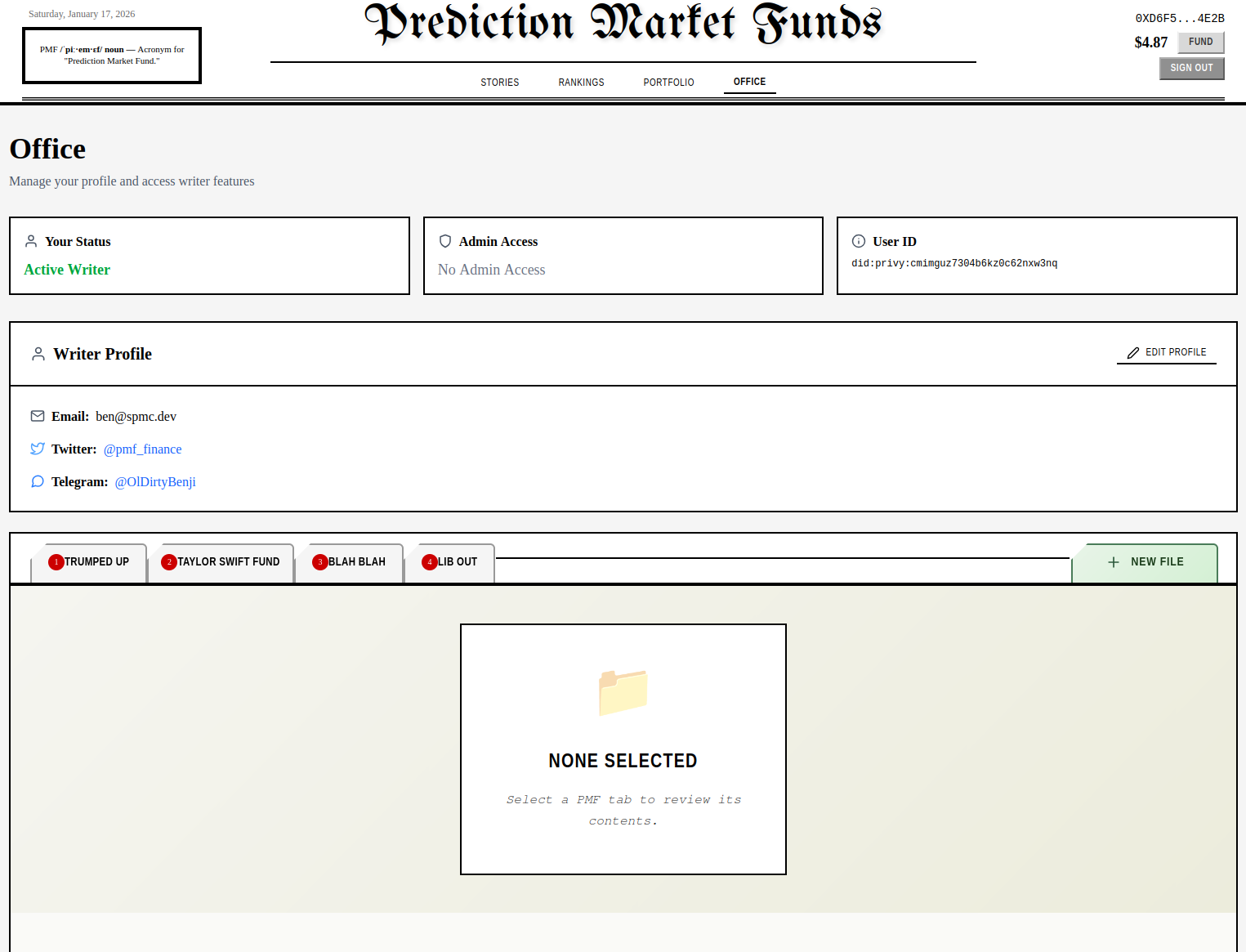Open the @pmf_finance Twitter link
This screenshot has width=1246, height=952.
(142, 449)
